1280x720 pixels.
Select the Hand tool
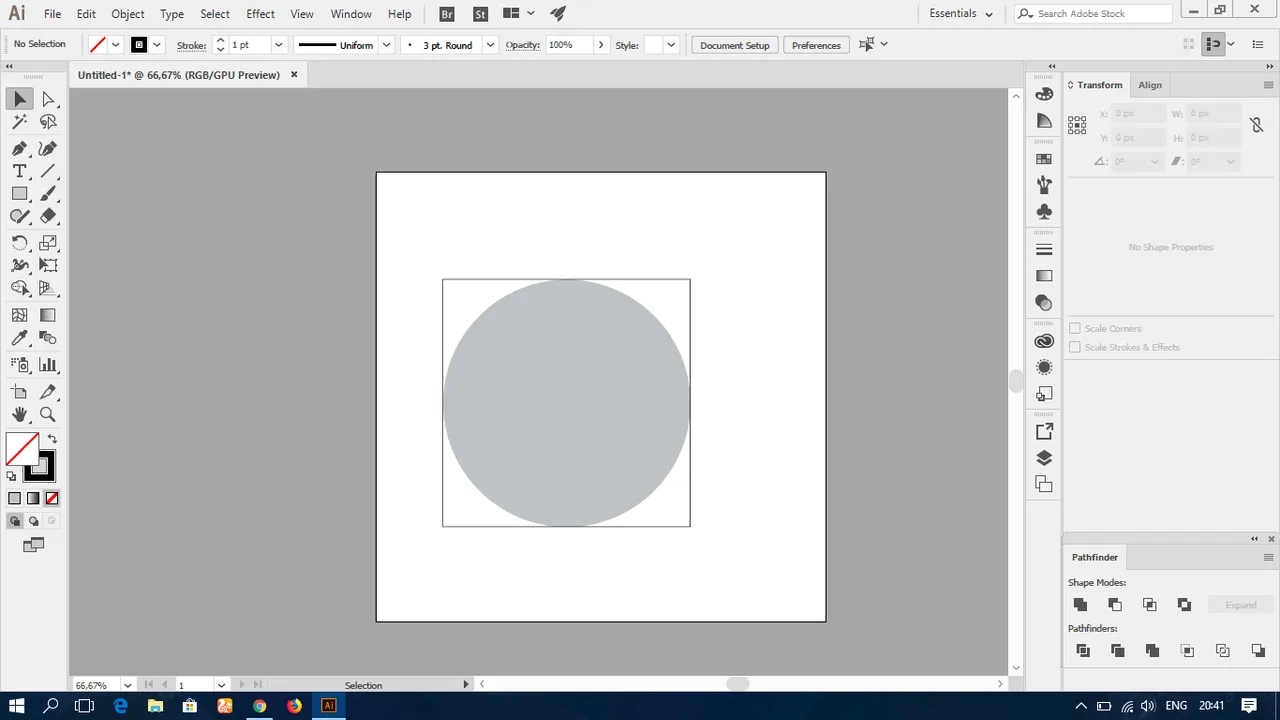(x=20, y=414)
